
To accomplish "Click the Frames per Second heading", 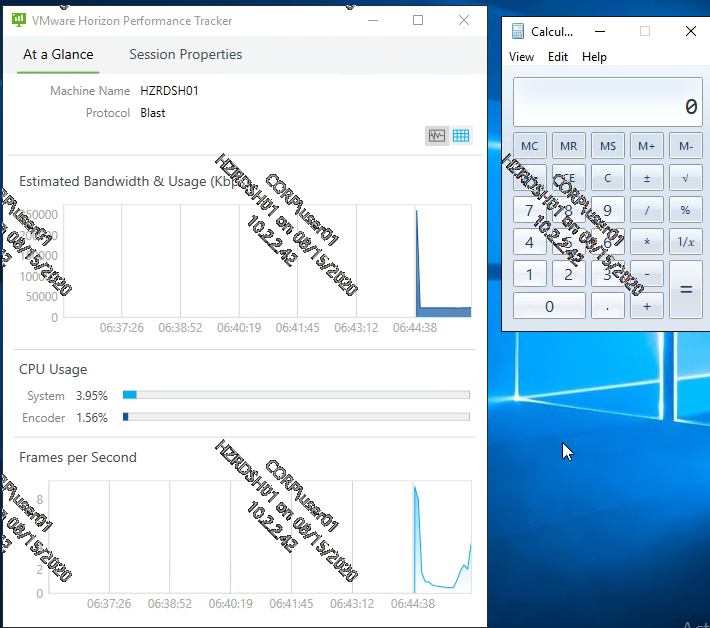I will tap(78, 457).
